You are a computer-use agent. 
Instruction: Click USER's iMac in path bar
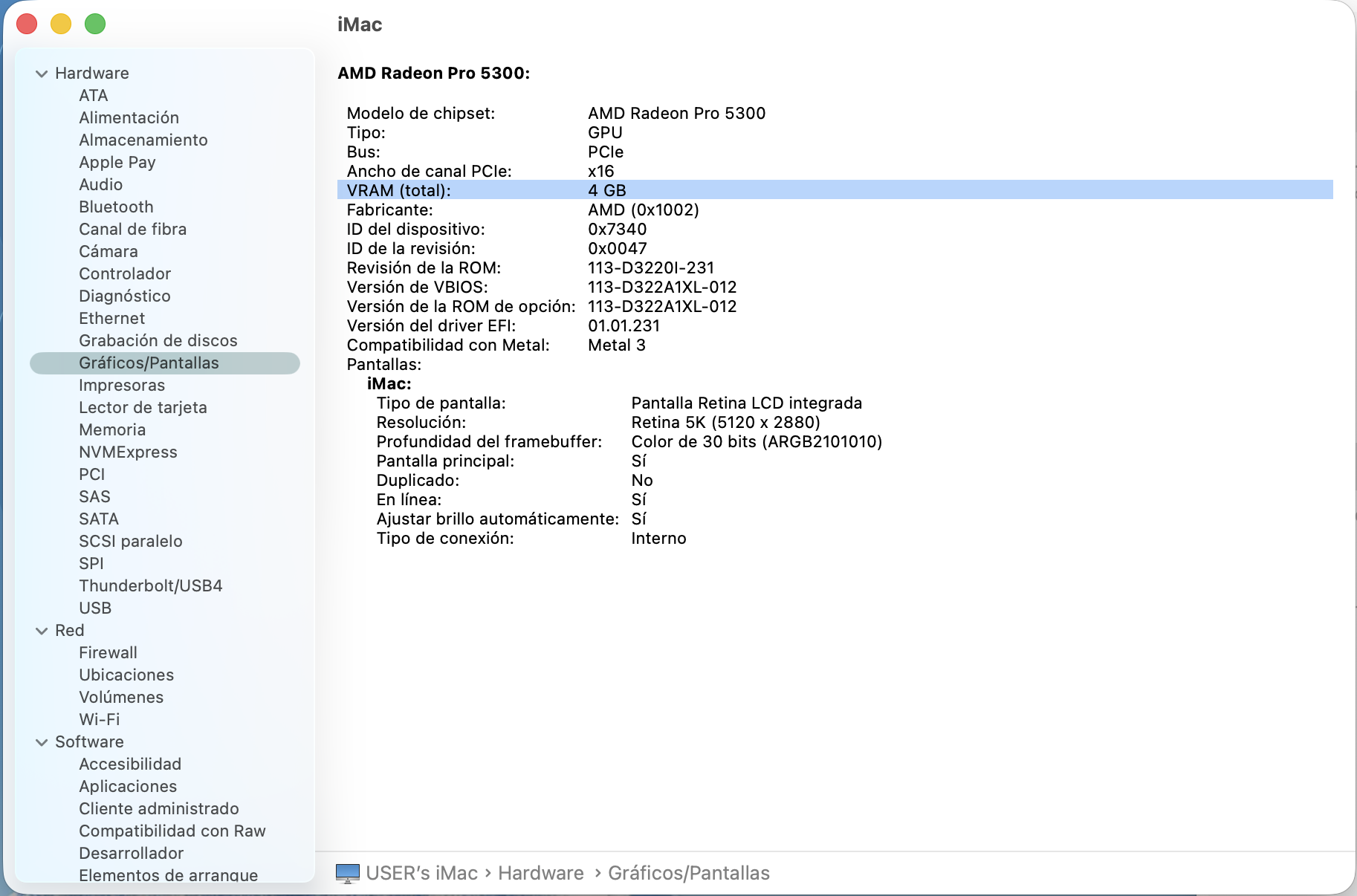pyautogui.click(x=421, y=873)
